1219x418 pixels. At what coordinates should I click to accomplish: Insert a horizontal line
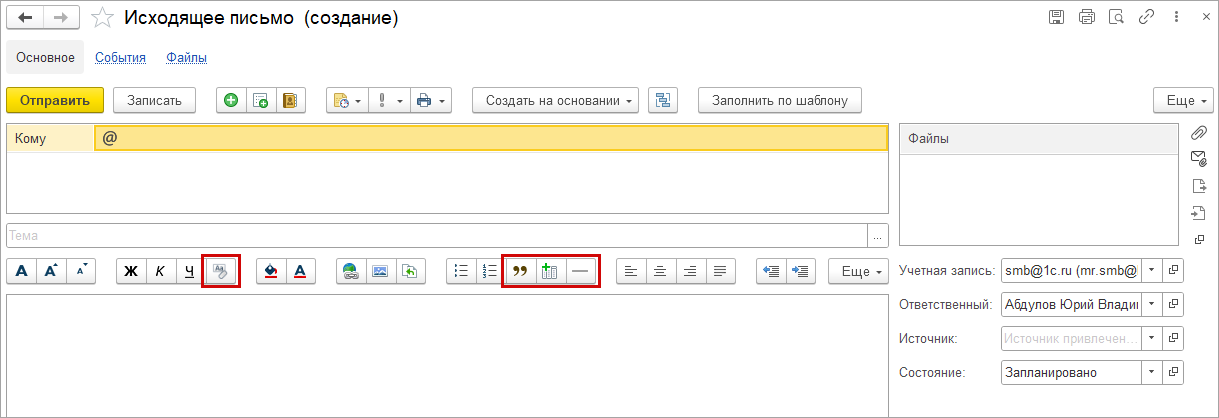tap(580, 271)
